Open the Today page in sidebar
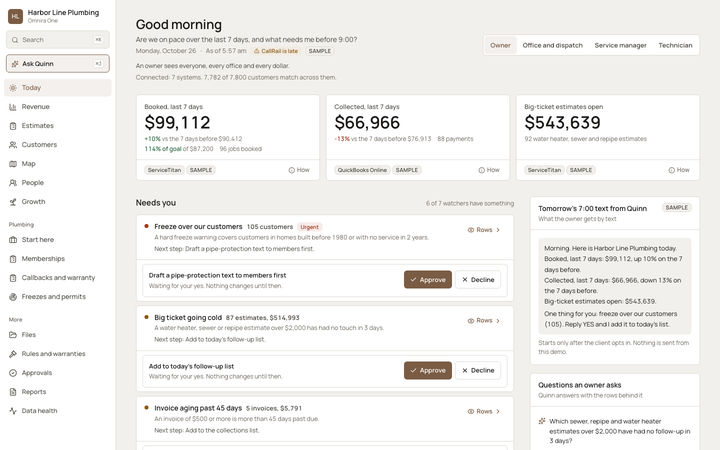720x450 pixels. 58,88
